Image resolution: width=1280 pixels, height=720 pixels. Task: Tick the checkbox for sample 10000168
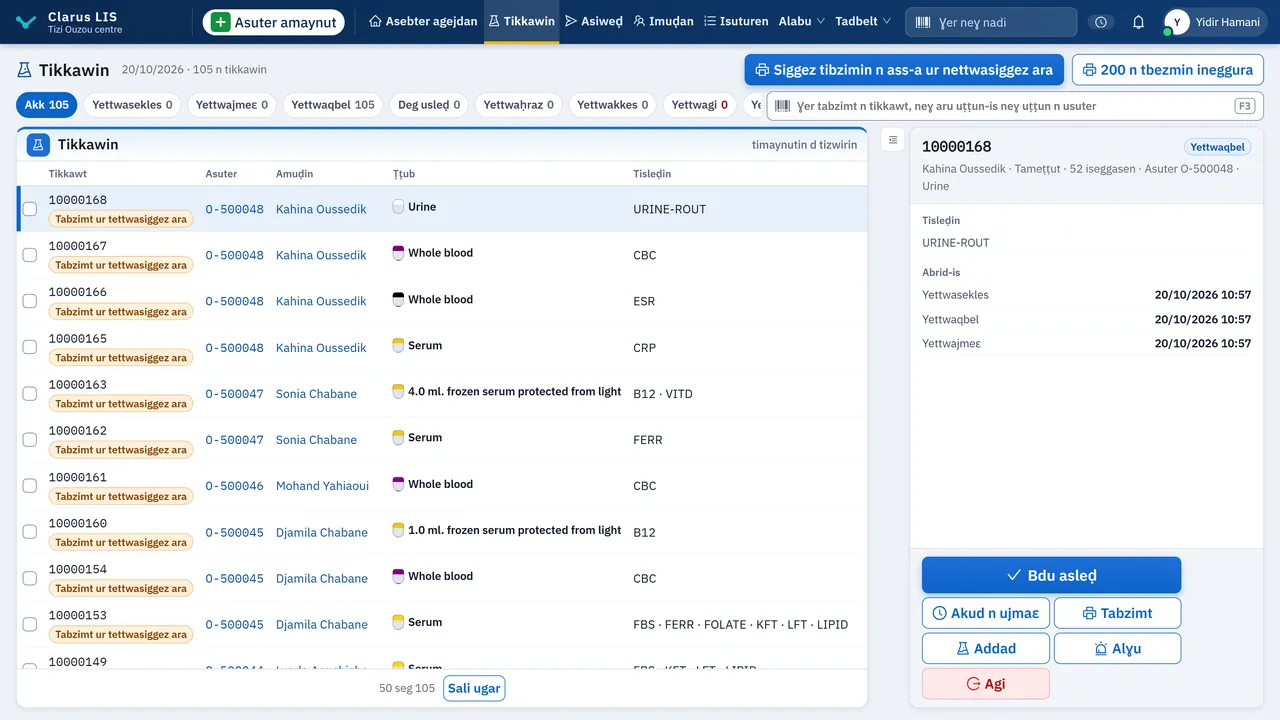pos(30,209)
